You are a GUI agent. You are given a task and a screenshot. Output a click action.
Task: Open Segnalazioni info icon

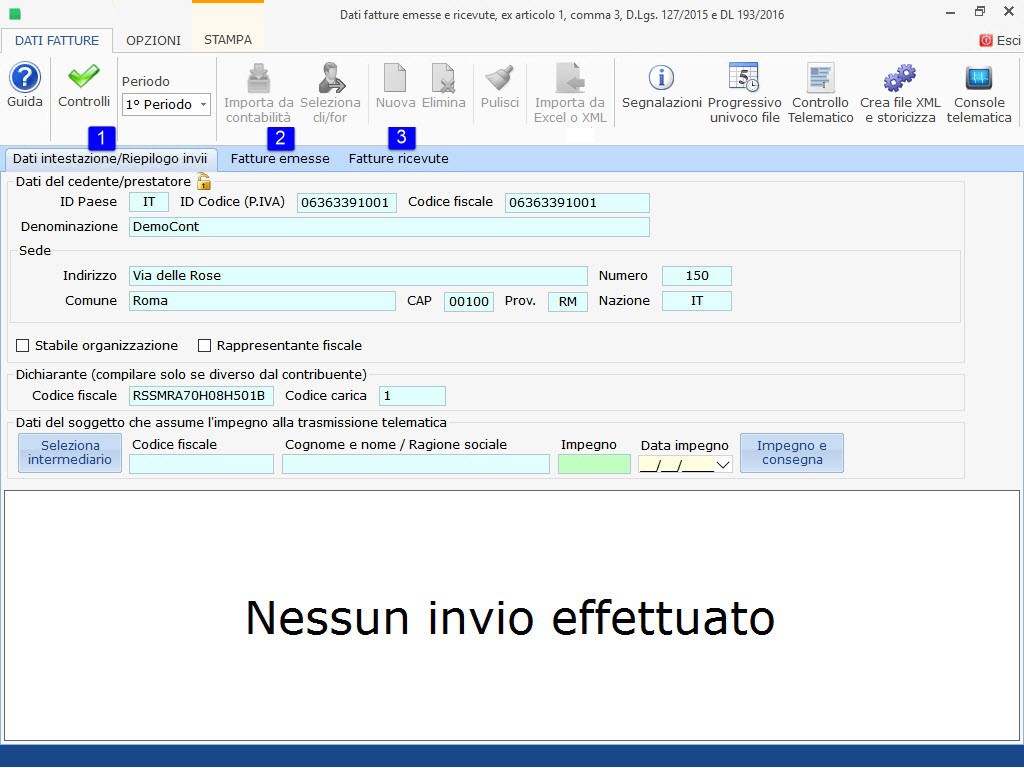click(661, 78)
